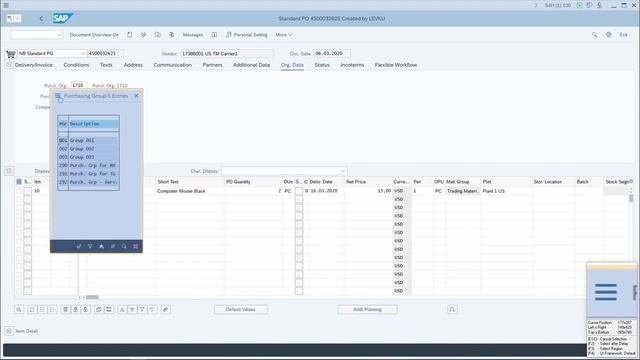Click the lock icon in item toolbar

pos(76,309)
